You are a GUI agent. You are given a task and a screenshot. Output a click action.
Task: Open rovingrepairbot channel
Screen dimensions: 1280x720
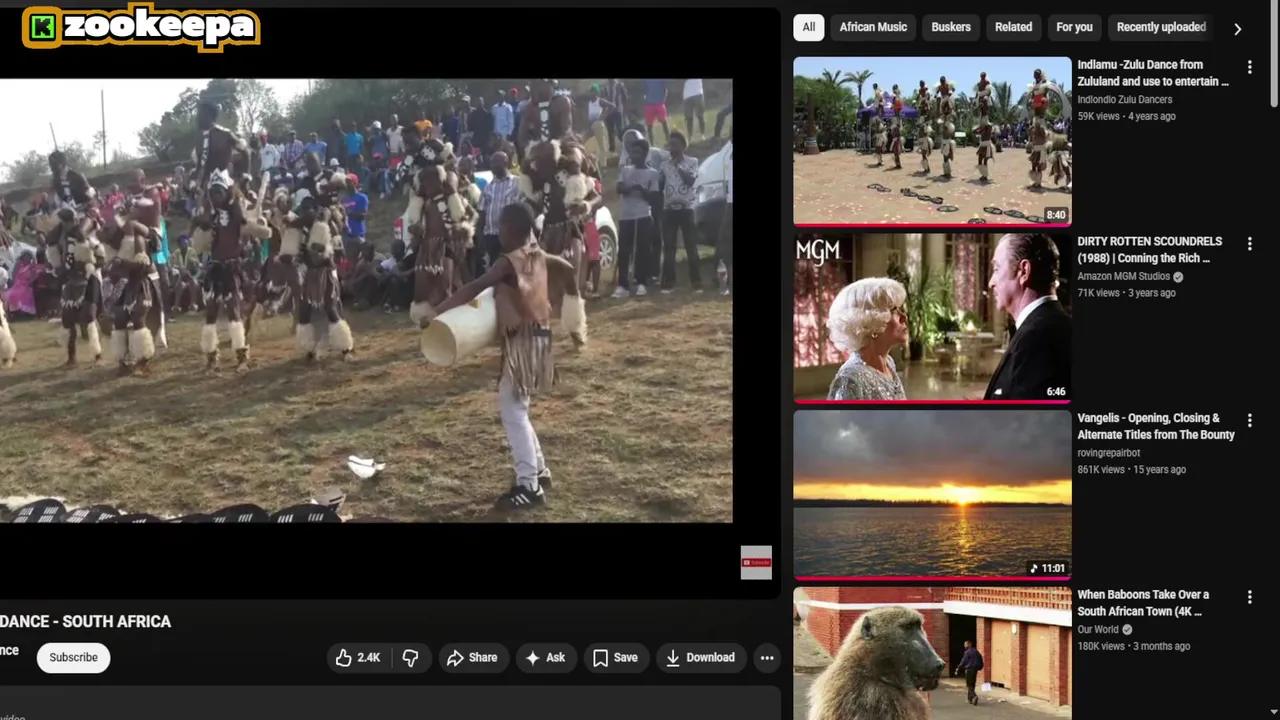1108,453
